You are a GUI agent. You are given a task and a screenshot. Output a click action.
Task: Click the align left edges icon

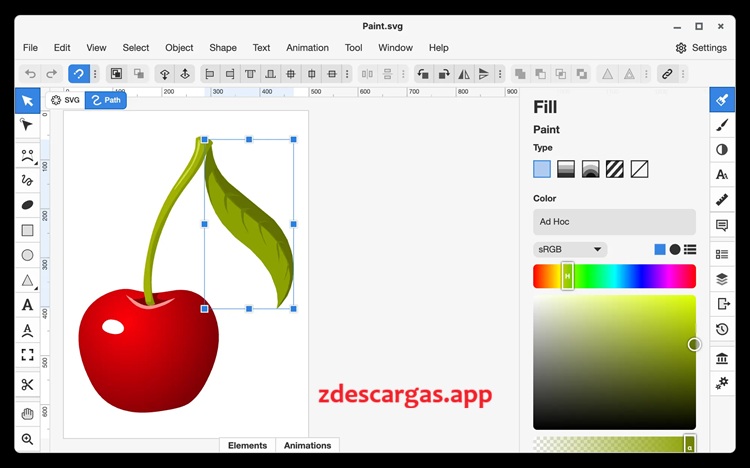point(210,74)
